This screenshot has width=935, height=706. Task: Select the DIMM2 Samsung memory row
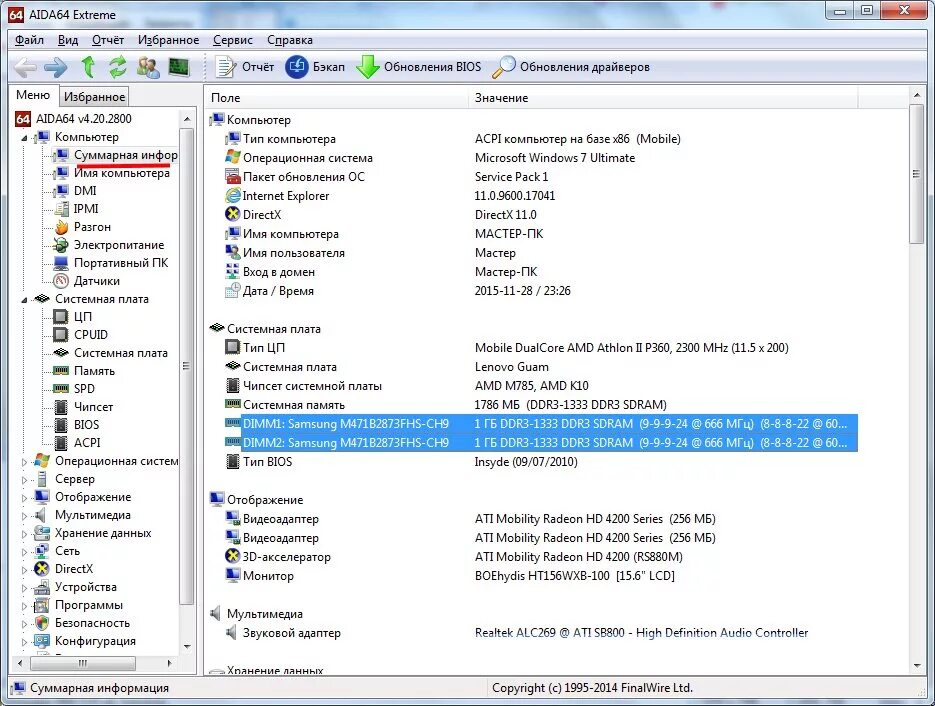tap(541, 443)
